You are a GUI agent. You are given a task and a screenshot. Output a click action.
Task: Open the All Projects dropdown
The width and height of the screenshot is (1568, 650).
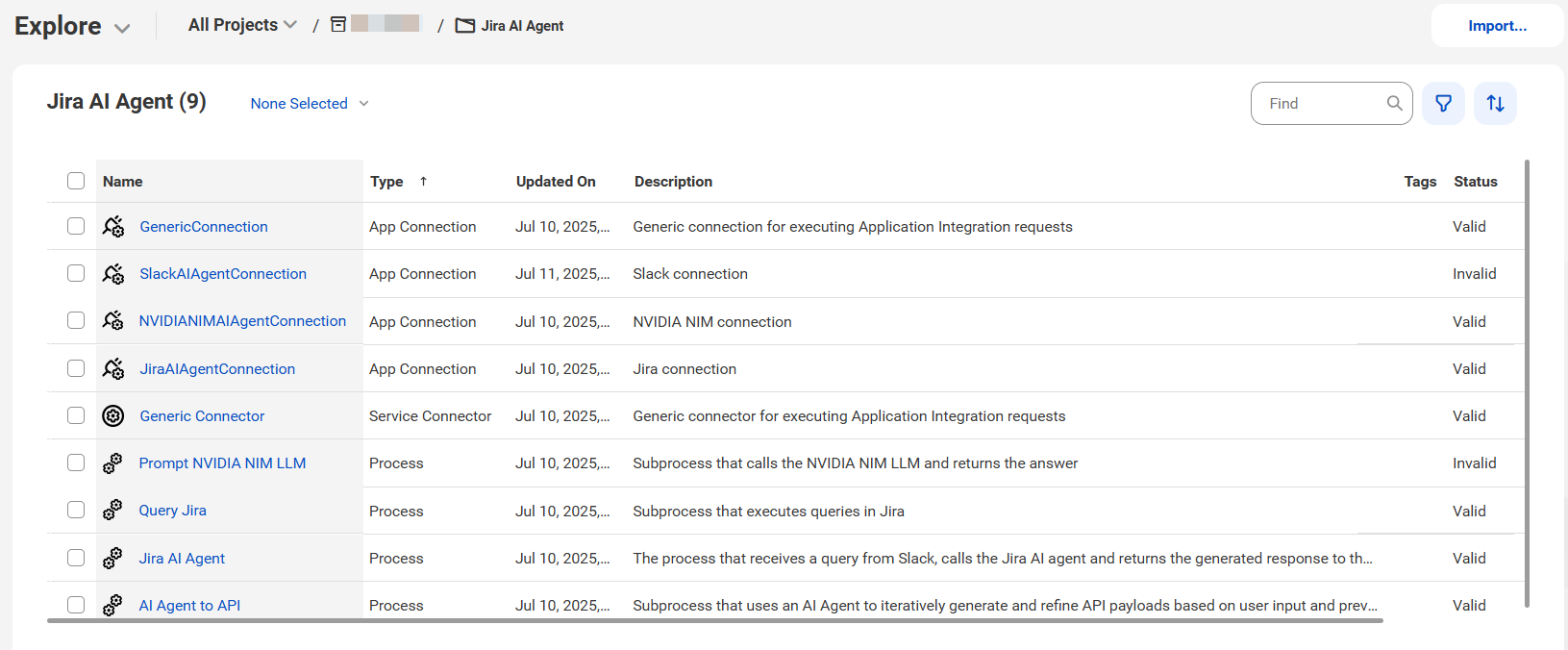pyautogui.click(x=242, y=25)
